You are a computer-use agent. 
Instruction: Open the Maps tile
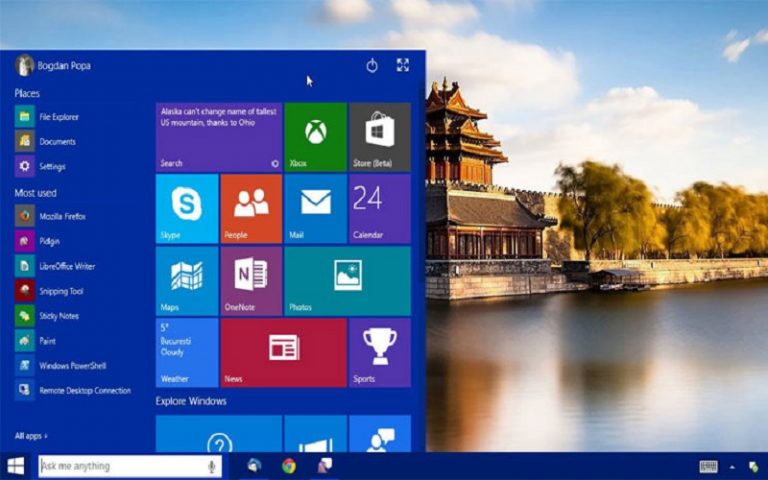[x=187, y=281]
